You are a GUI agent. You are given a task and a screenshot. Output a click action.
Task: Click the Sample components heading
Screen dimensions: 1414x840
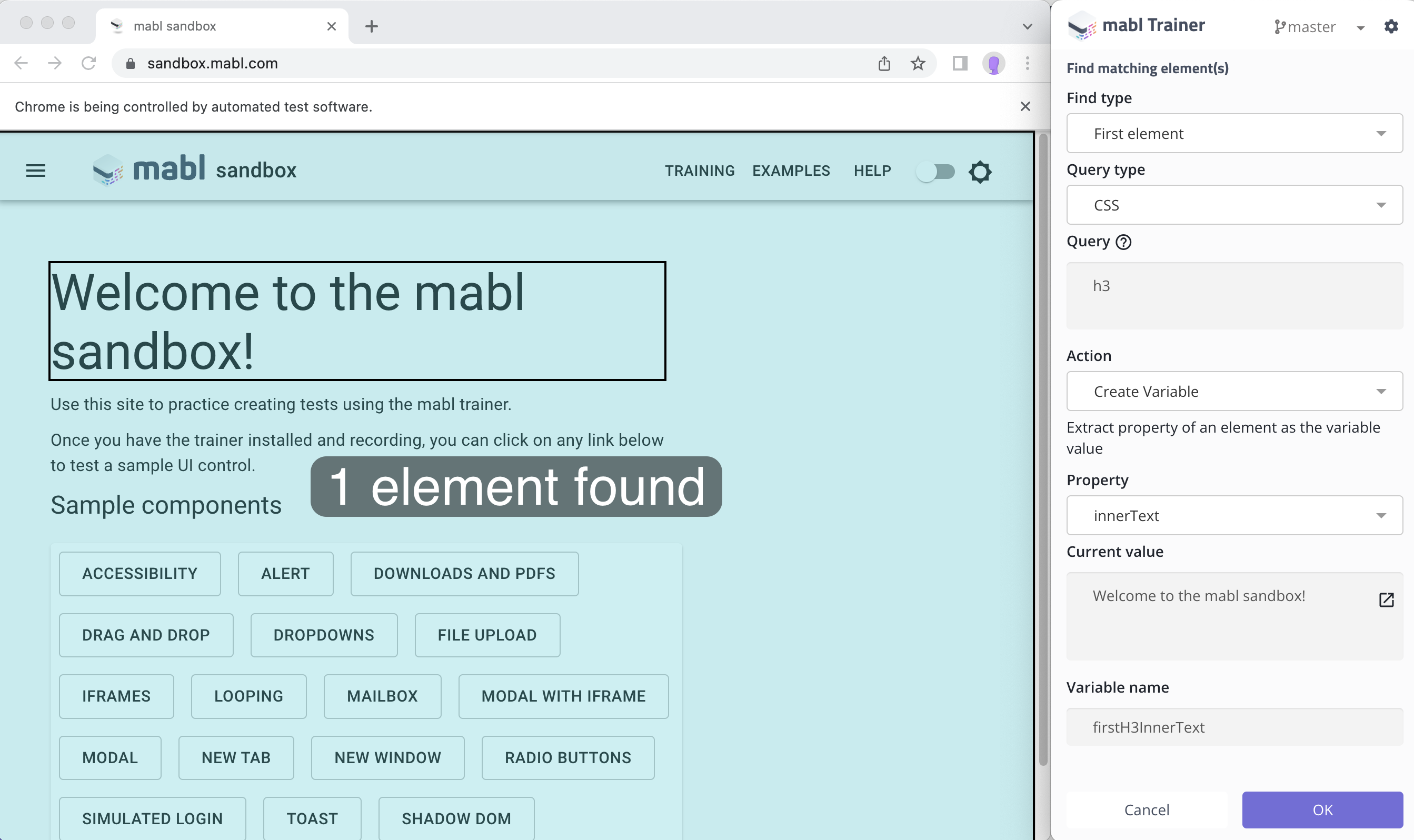(166, 505)
